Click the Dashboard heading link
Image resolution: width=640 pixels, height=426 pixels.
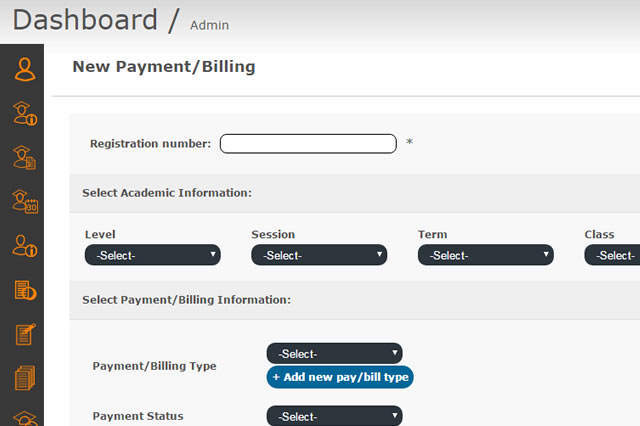[85, 20]
